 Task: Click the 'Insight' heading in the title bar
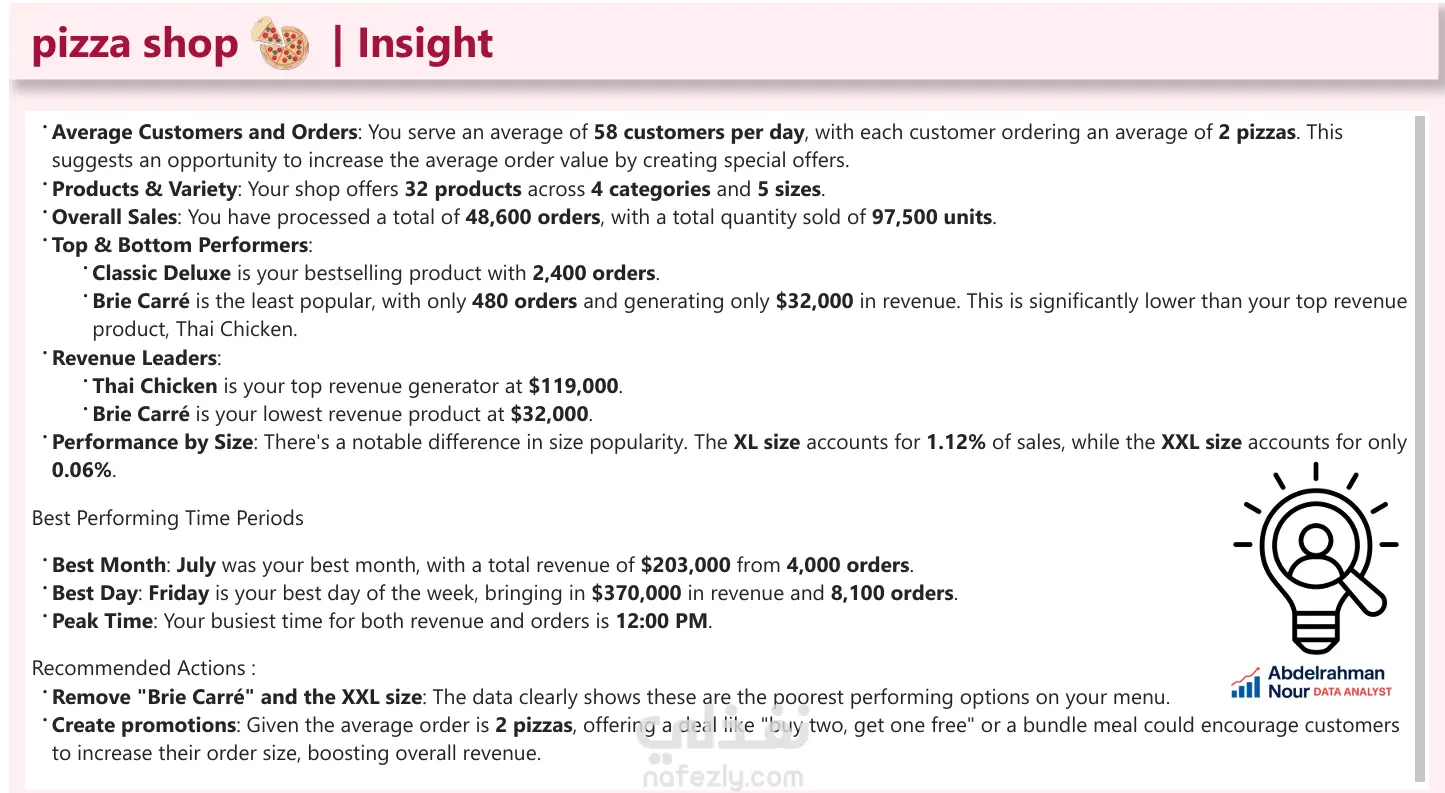coord(425,43)
